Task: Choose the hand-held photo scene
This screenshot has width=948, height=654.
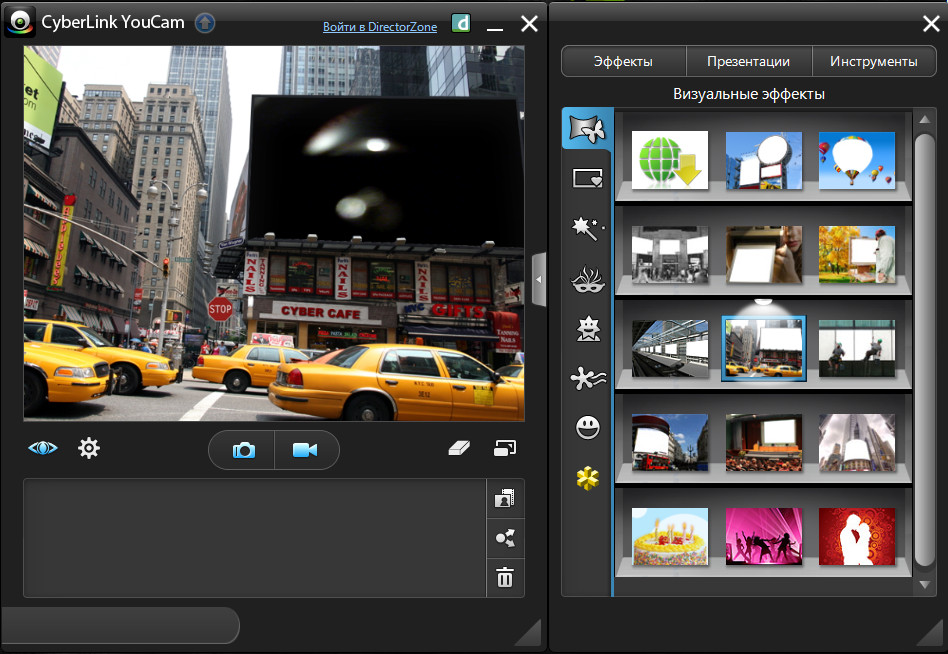Action: pos(764,254)
